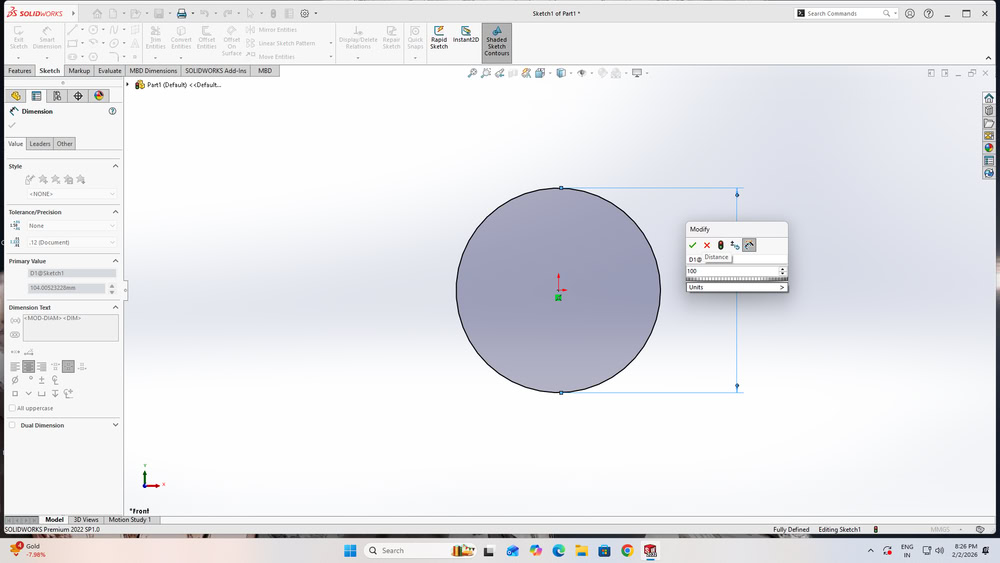Screen dimensions: 1000x563
Task: Open the Appearances task pane icon
Action: click(989, 148)
